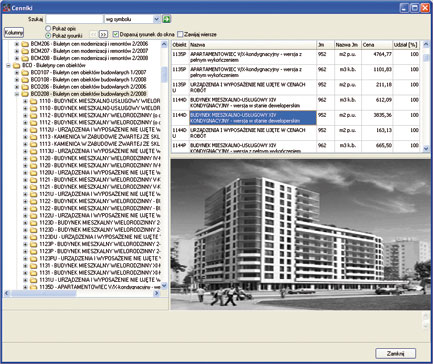Click the green search arrow icon
This screenshot has width=433, height=364.
[x=166, y=19]
